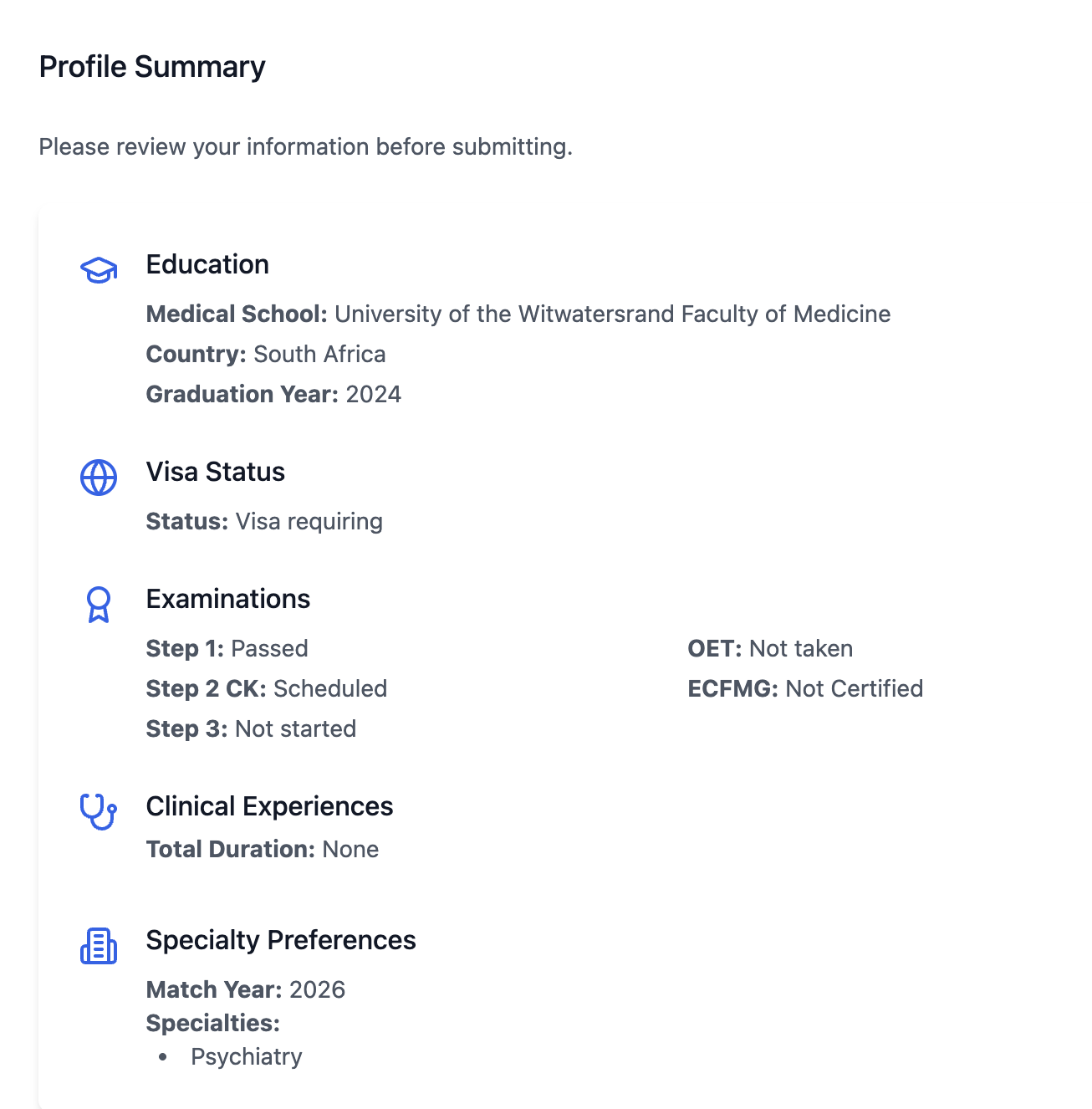The image size is (1092, 1109).
Task: Select the globe icon above Status line
Action: click(98, 479)
